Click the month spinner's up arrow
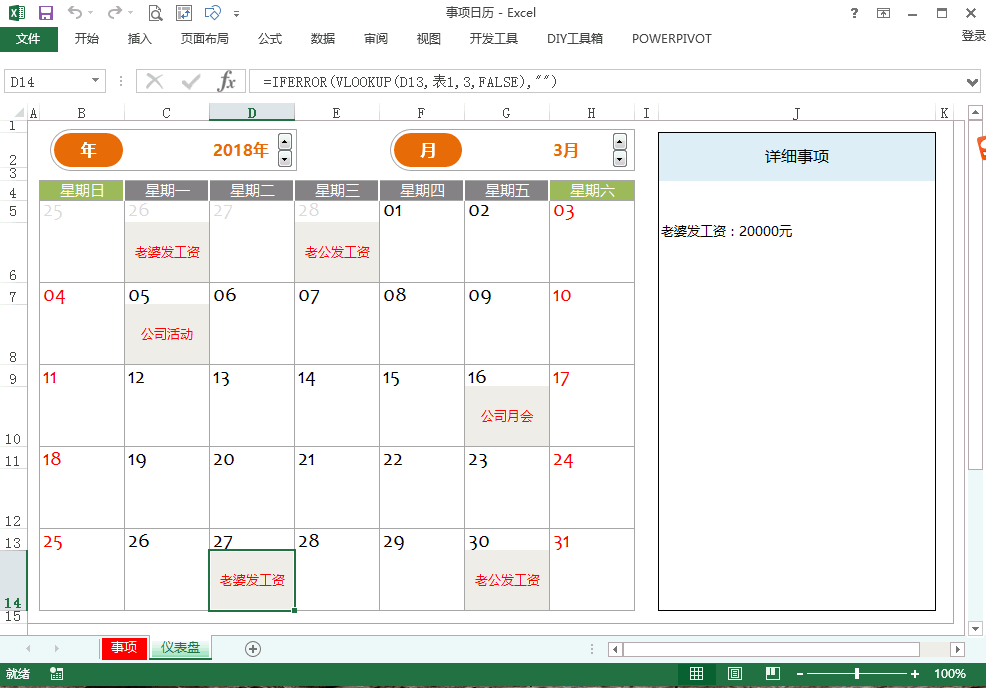The width and height of the screenshot is (986, 688). pos(620,141)
